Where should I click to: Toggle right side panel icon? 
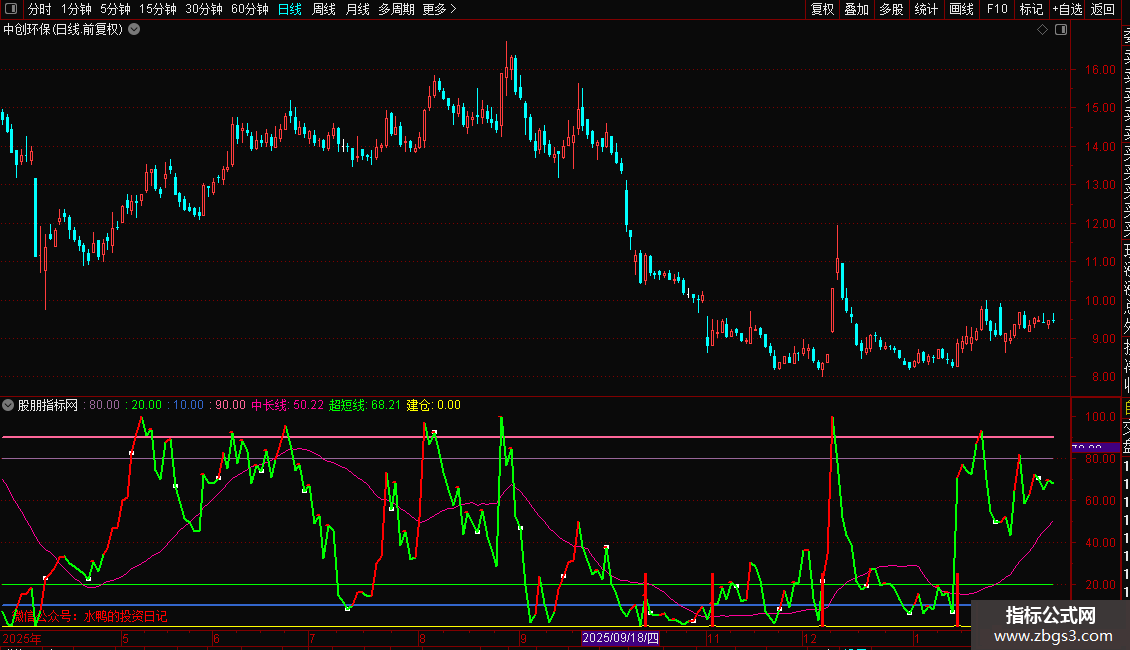(1060, 30)
